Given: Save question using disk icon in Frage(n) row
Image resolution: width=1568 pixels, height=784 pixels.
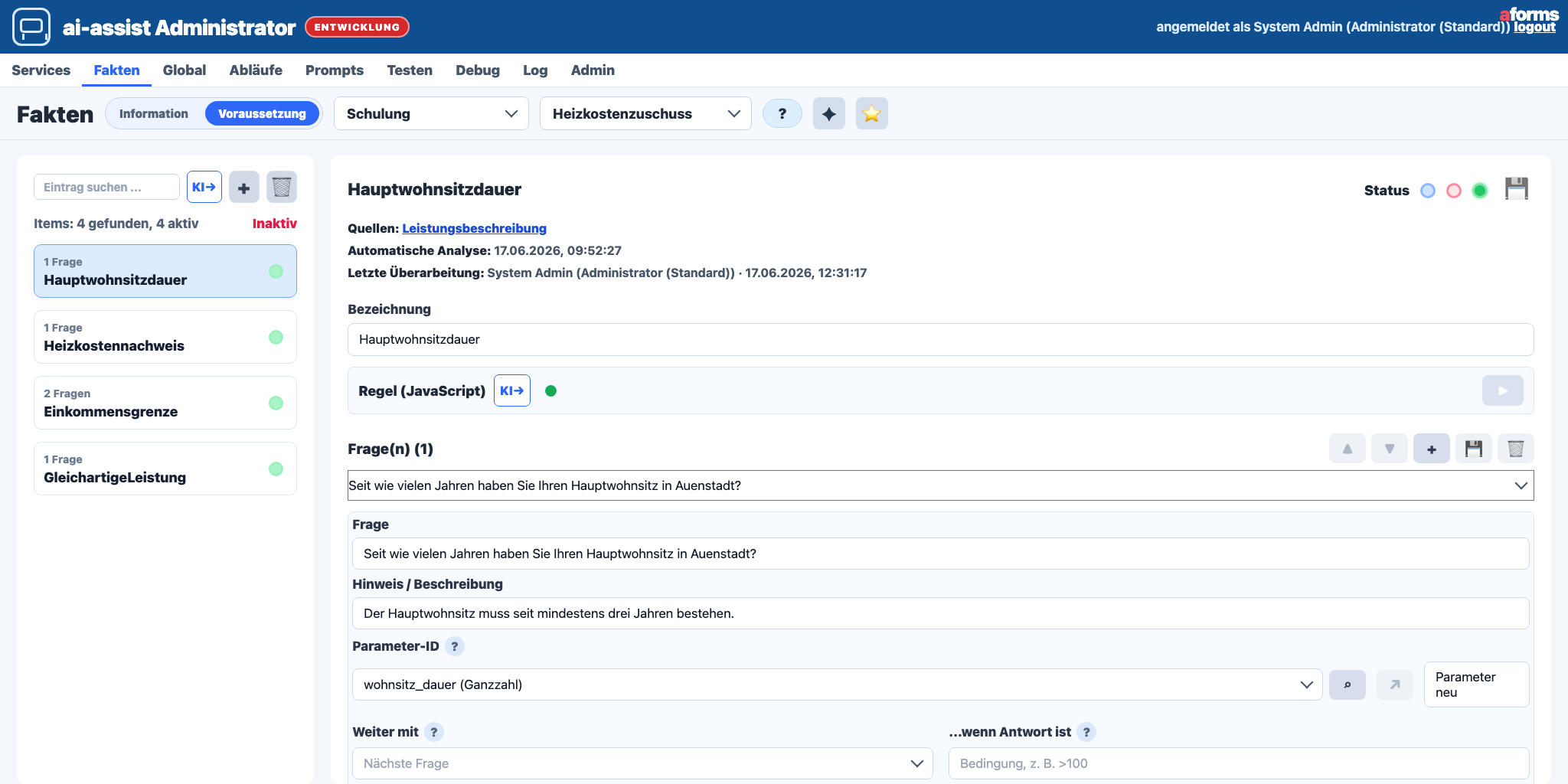Looking at the screenshot, I should tap(1474, 449).
